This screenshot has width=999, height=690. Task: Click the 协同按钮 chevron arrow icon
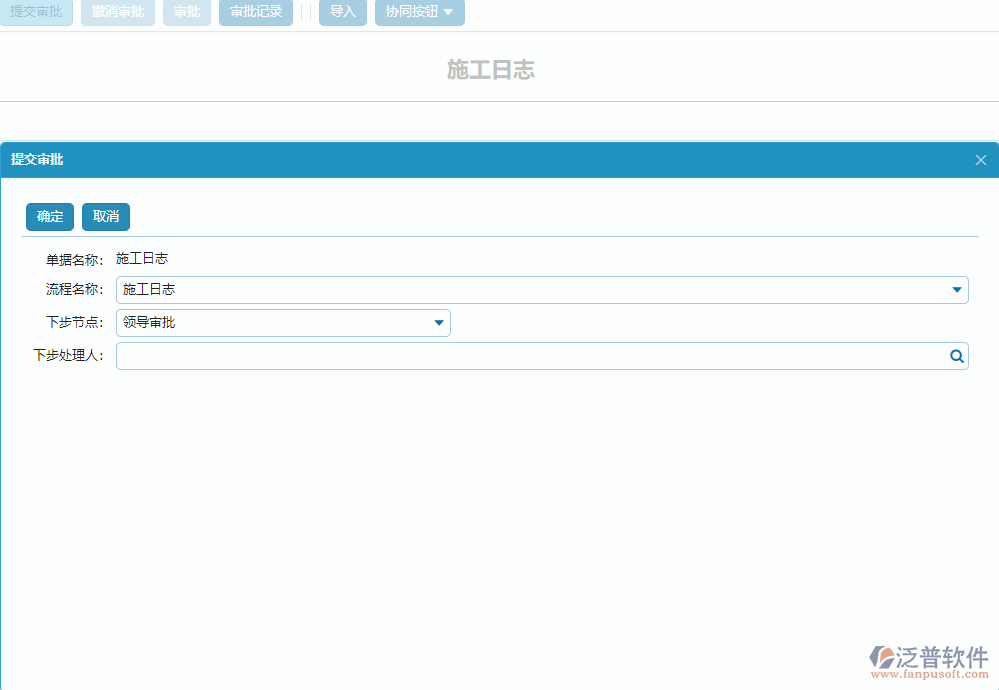pos(448,13)
